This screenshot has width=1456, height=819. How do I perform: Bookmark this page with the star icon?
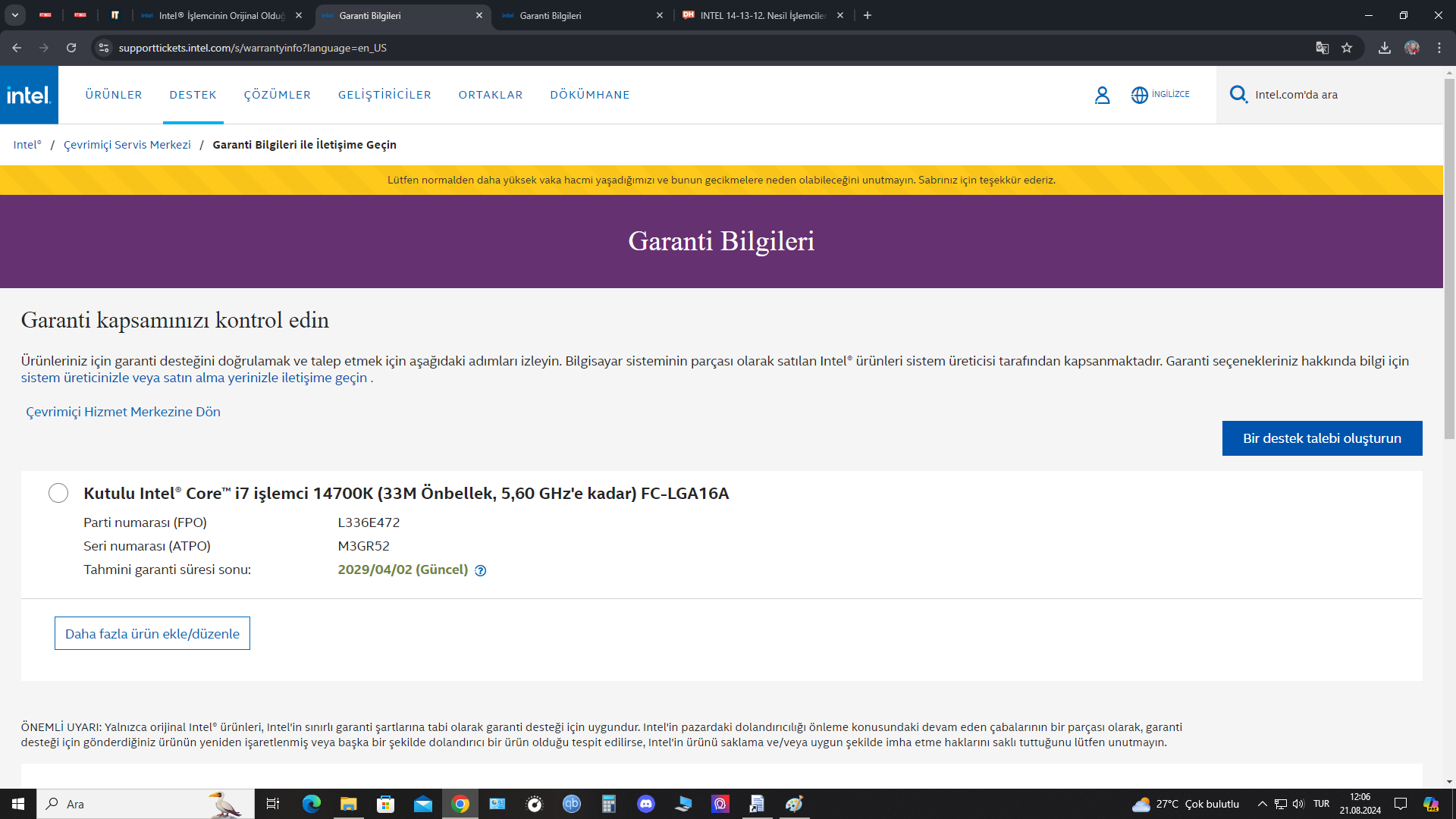click(x=1347, y=48)
